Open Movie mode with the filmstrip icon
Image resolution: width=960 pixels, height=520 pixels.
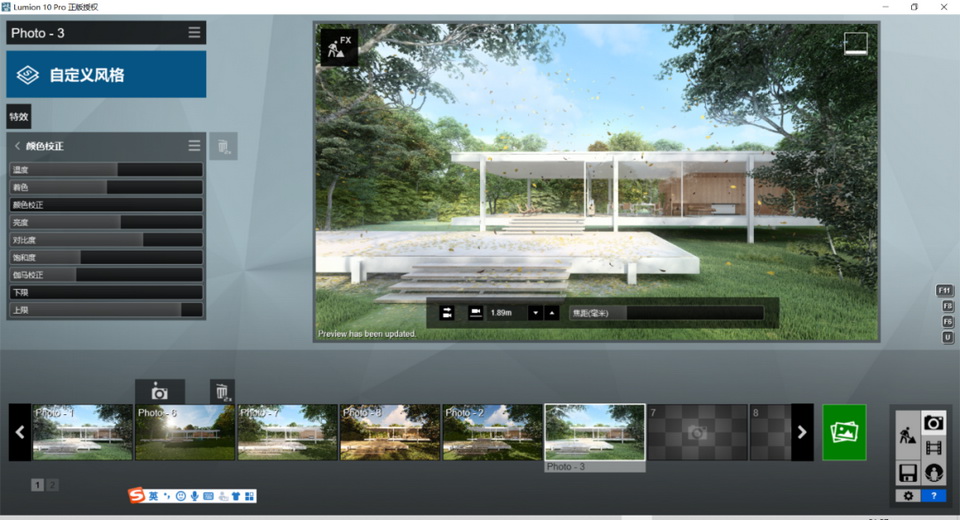point(933,448)
